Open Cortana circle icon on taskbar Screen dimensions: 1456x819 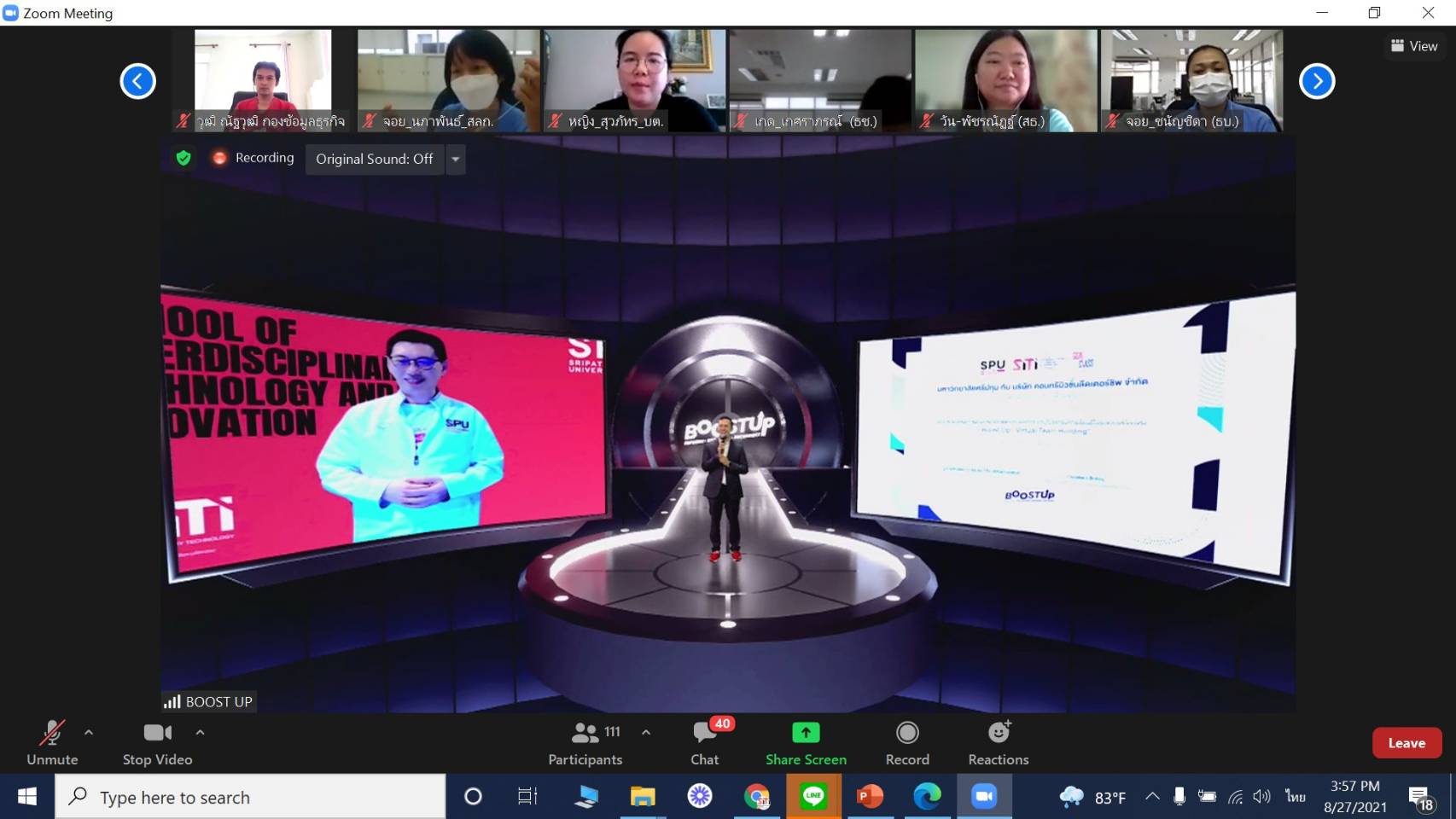point(473,797)
